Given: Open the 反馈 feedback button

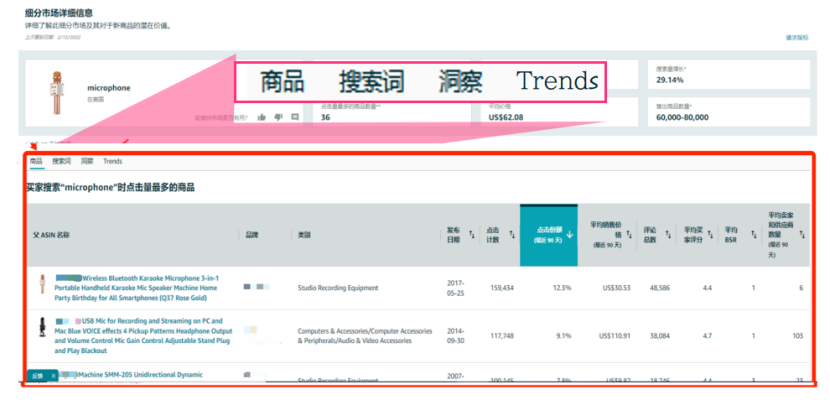Looking at the screenshot, I should click(37, 375).
